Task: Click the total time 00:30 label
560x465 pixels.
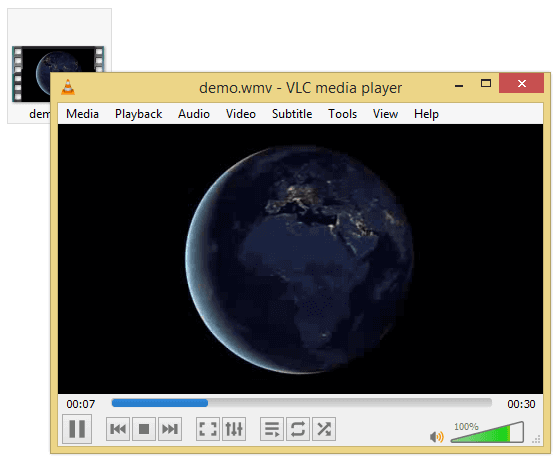Action: coord(521,404)
